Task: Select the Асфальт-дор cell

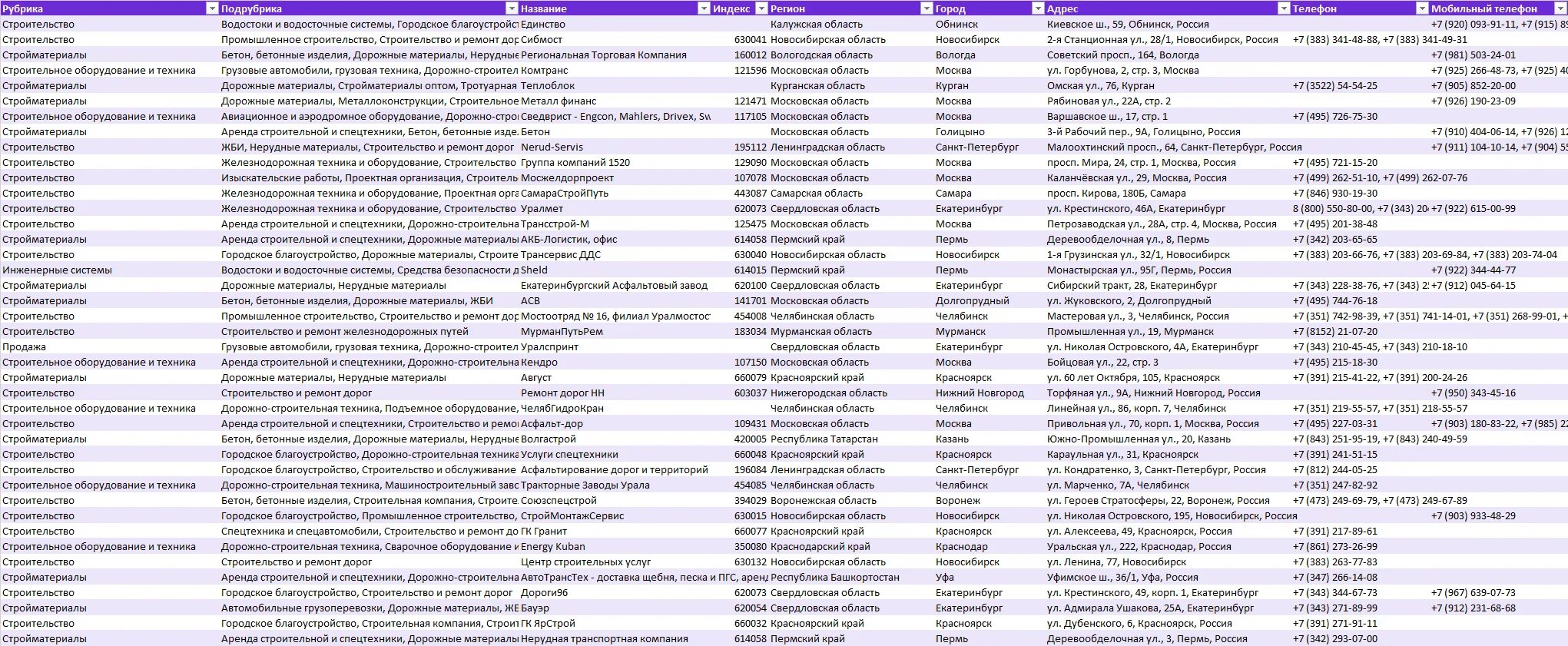Action: click(615, 423)
